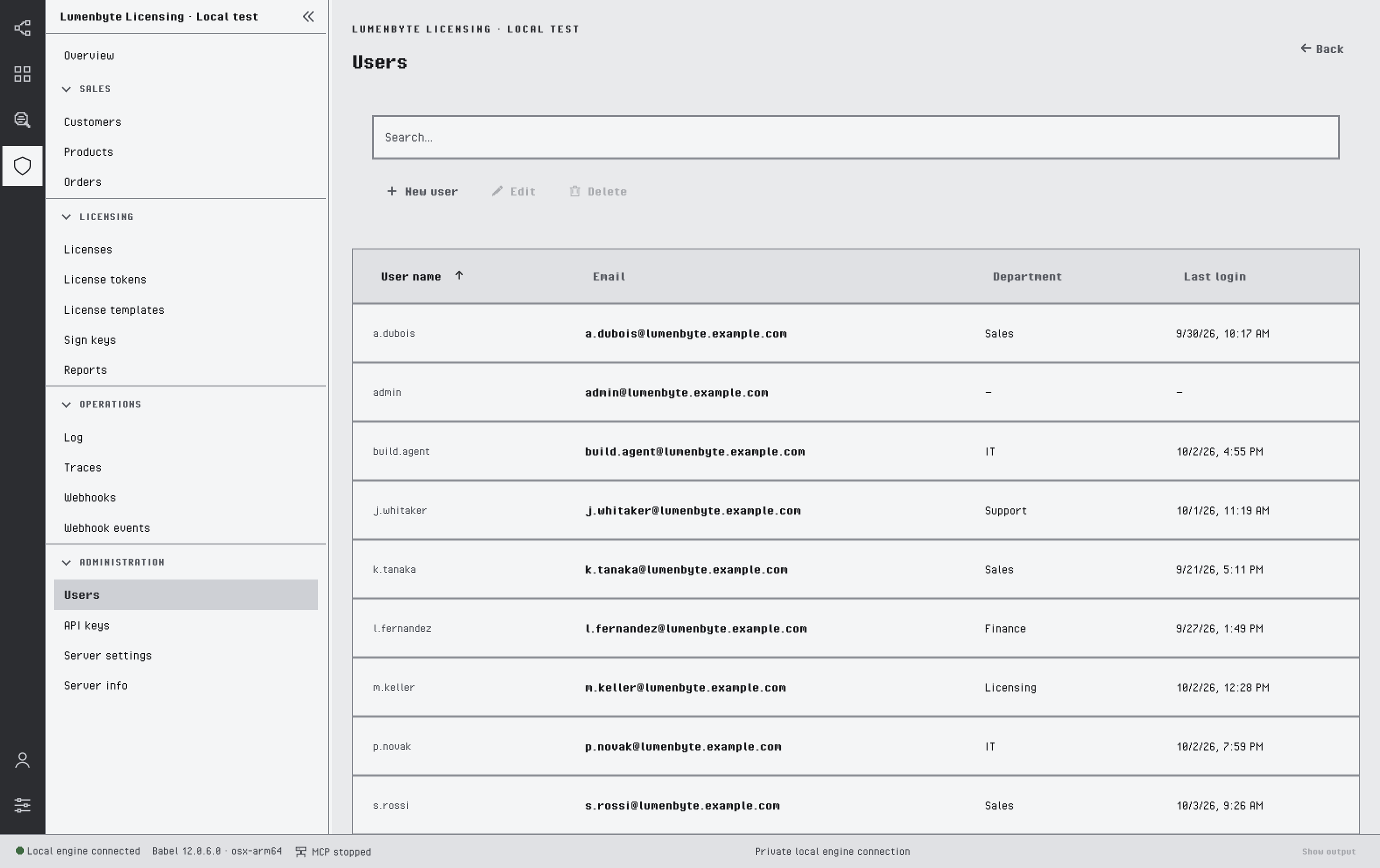Click the pencil Edit icon
This screenshot has height=868, width=1380.
[x=497, y=191]
